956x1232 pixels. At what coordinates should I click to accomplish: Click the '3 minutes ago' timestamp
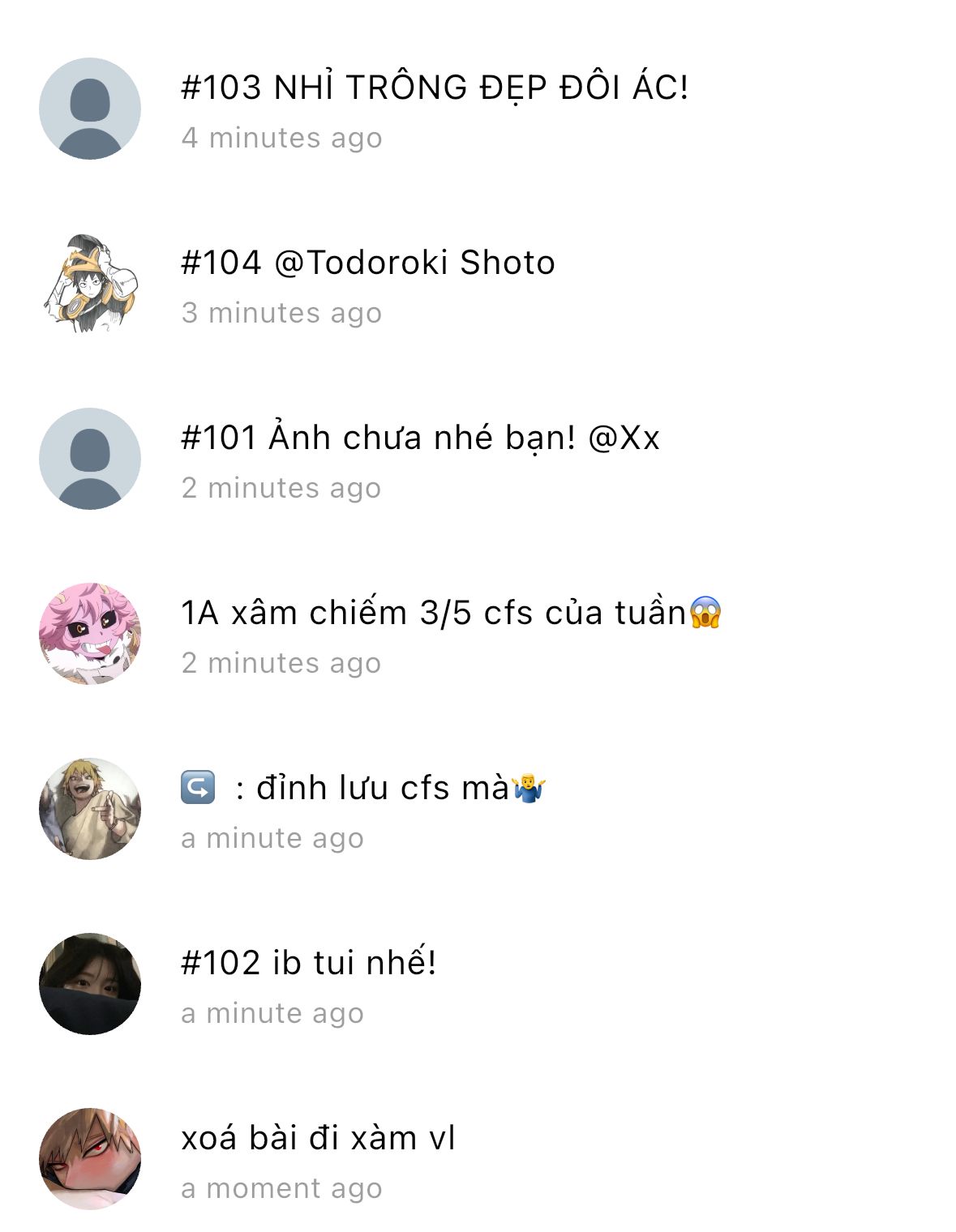tap(281, 313)
